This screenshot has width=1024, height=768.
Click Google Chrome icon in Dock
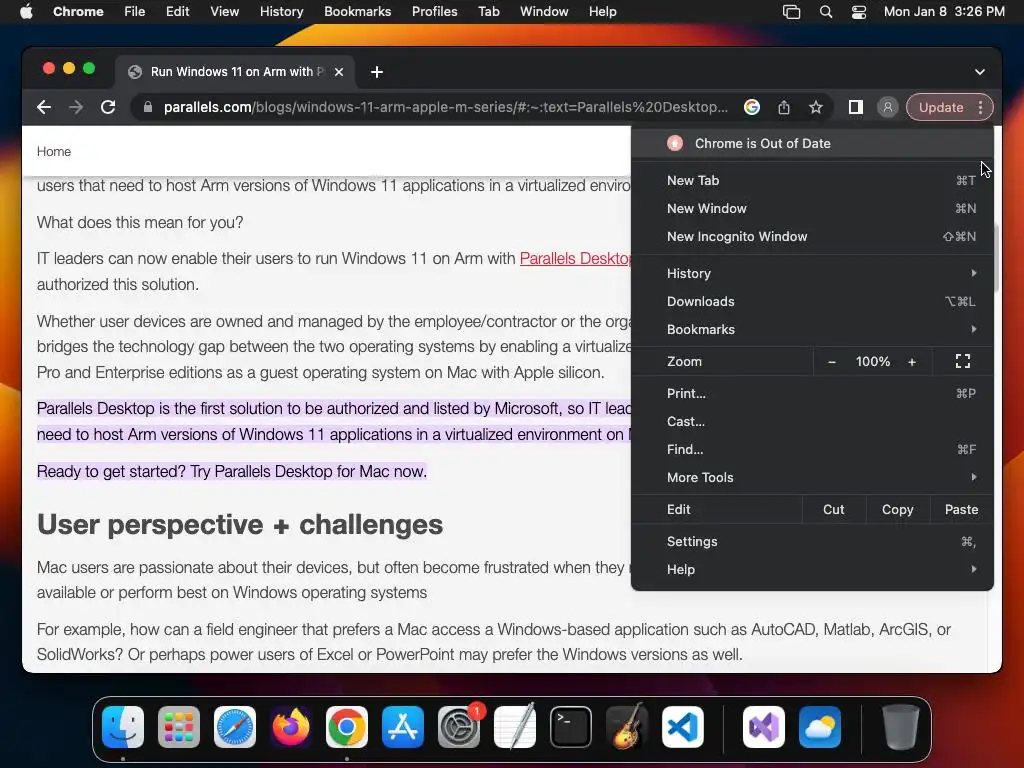(347, 727)
